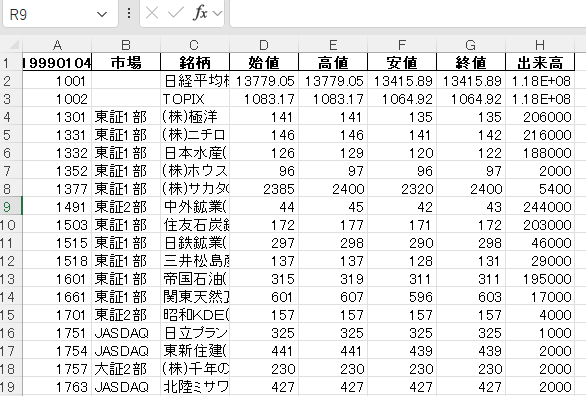Image resolution: width=586 pixels, height=396 pixels.
Task: Click cell 北陸ミサワ in row 19
Action: click(195, 387)
